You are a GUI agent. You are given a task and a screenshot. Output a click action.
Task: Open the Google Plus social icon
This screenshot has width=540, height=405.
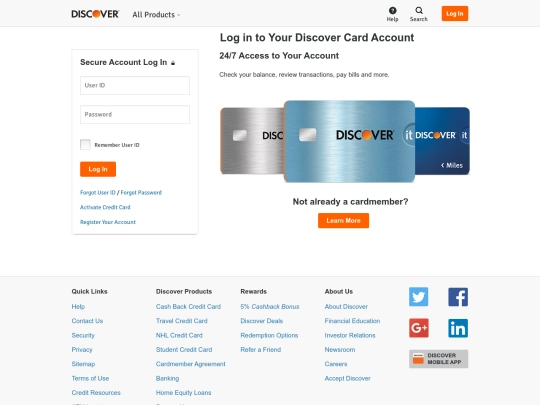tap(419, 328)
